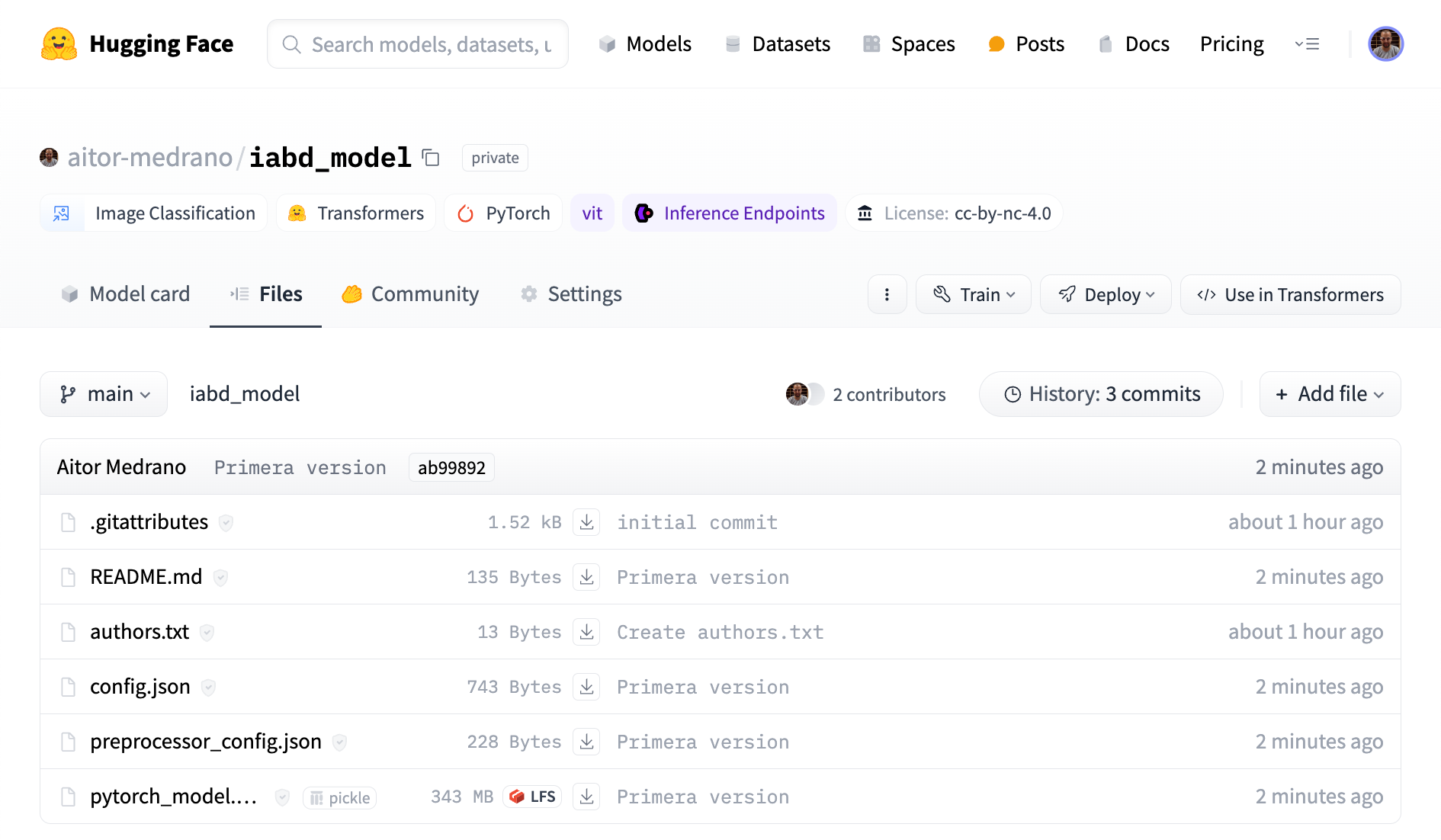Click the 'initial commit' message
Viewport: 1441px width, 840px height.
[x=697, y=523]
